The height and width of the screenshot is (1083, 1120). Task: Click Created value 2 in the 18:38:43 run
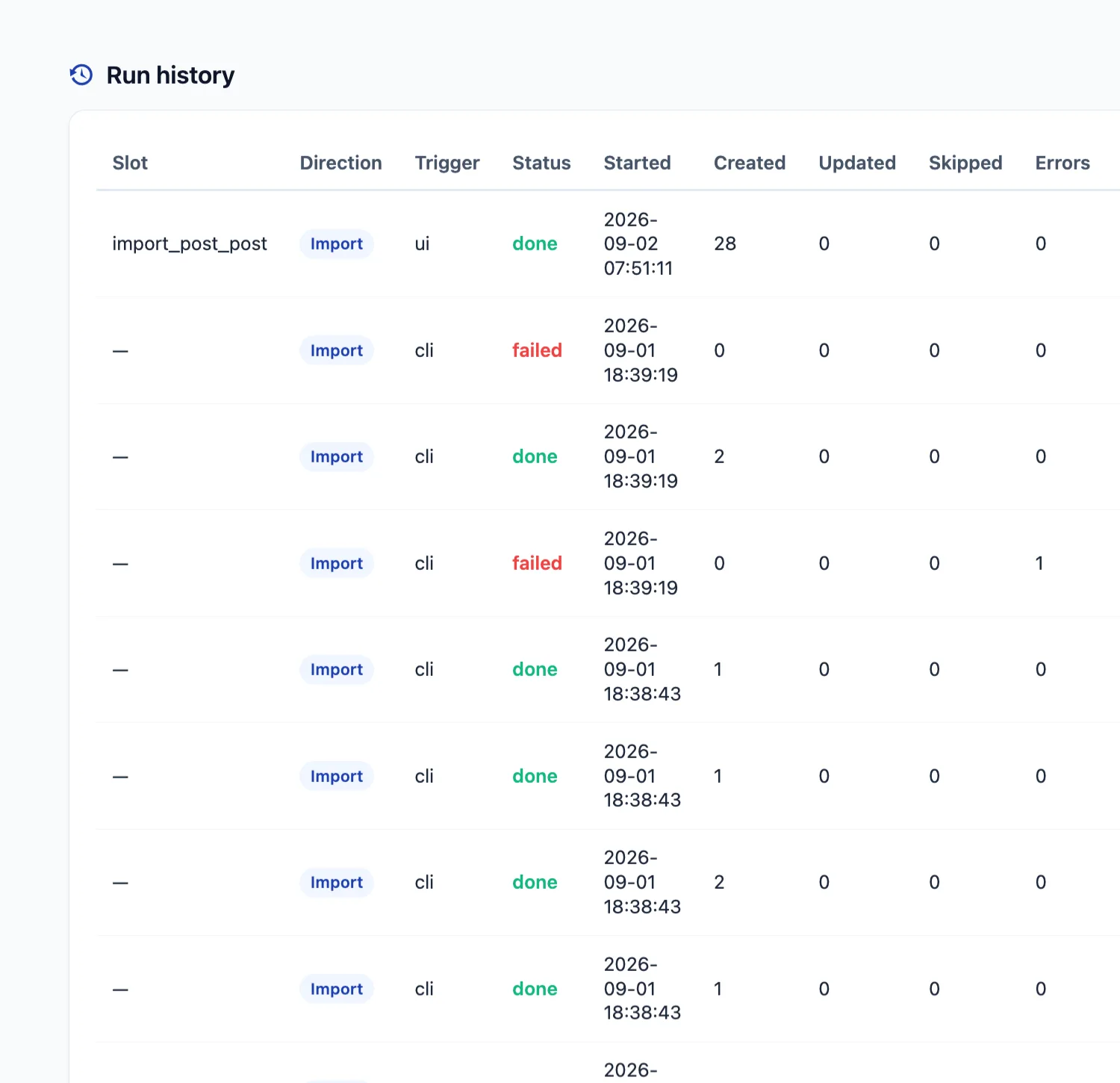(x=719, y=882)
